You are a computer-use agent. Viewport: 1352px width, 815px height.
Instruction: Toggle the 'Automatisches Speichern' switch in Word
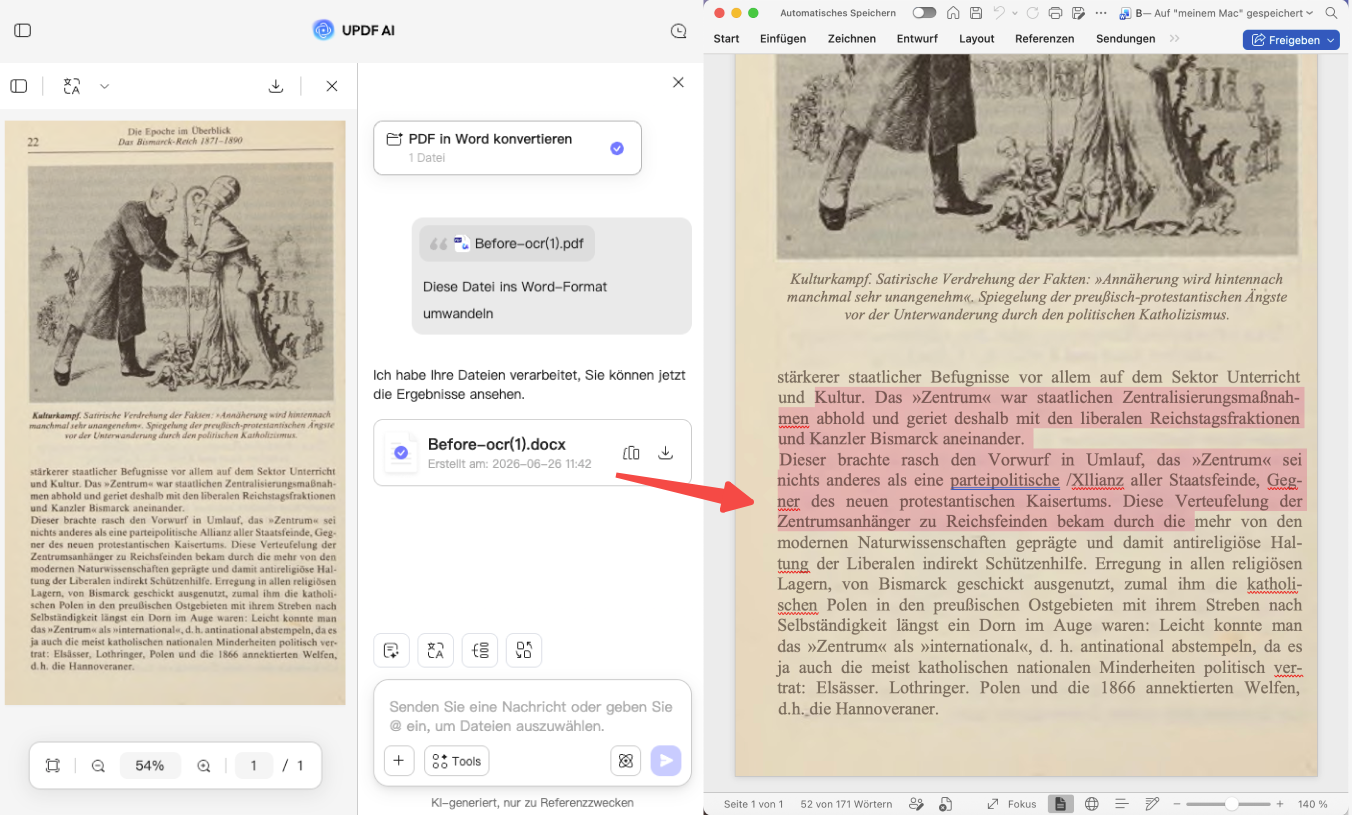point(924,13)
